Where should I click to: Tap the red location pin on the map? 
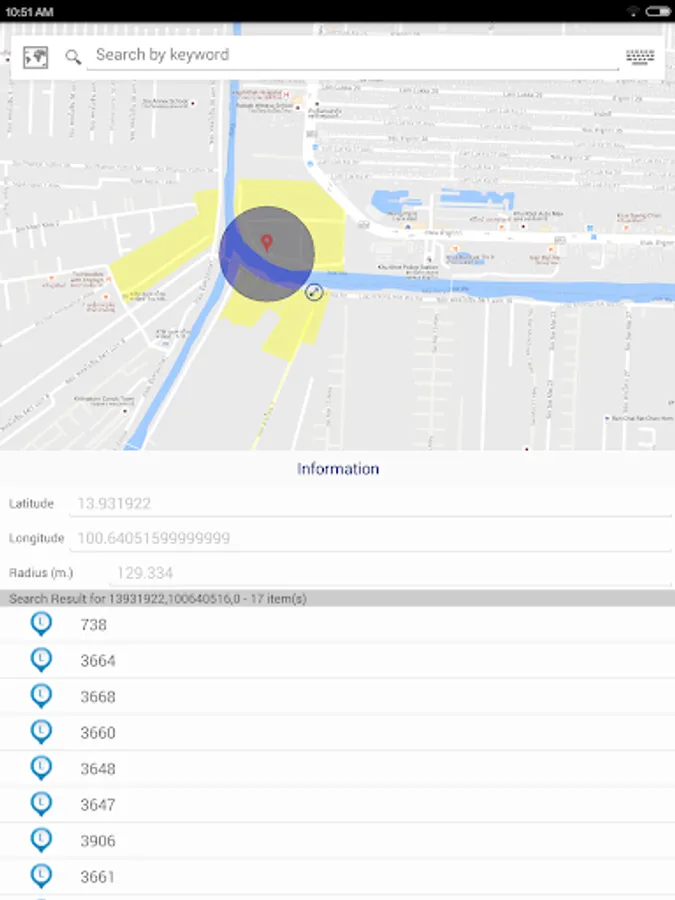coord(266,243)
